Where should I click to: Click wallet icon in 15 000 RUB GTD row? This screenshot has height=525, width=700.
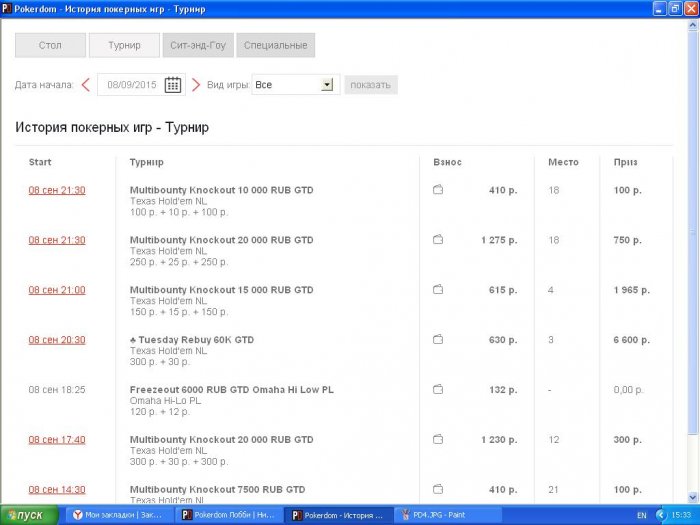(438, 290)
